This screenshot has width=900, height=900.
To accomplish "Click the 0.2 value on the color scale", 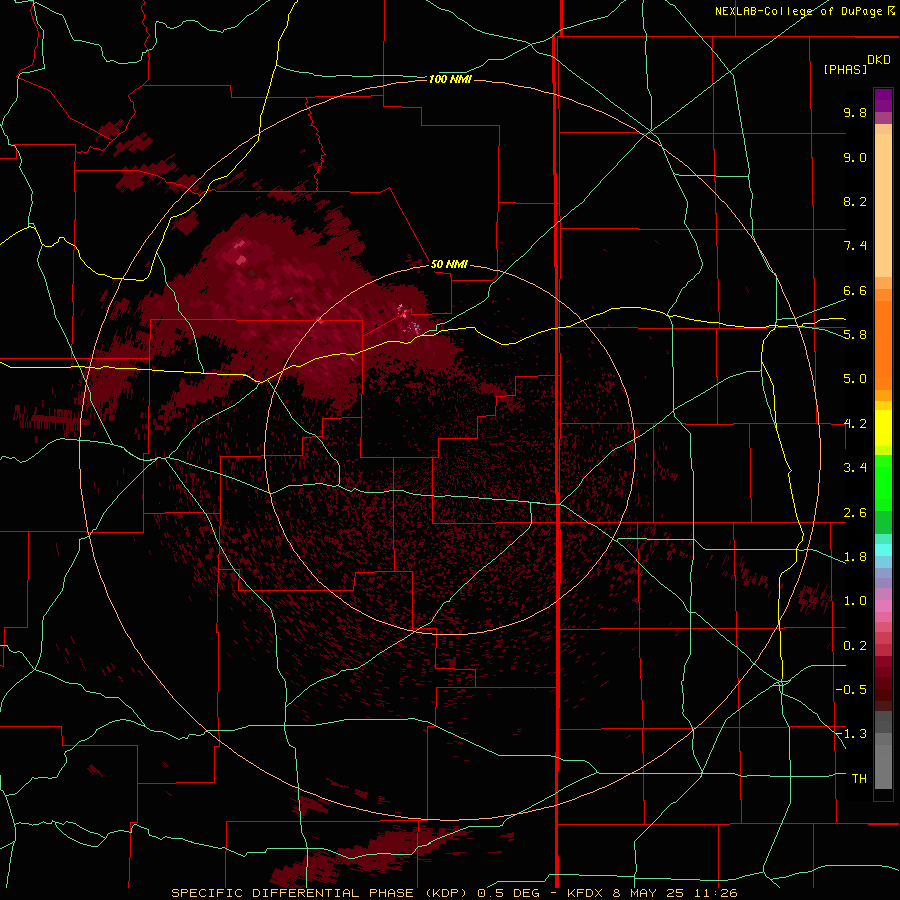I will (x=855, y=646).
